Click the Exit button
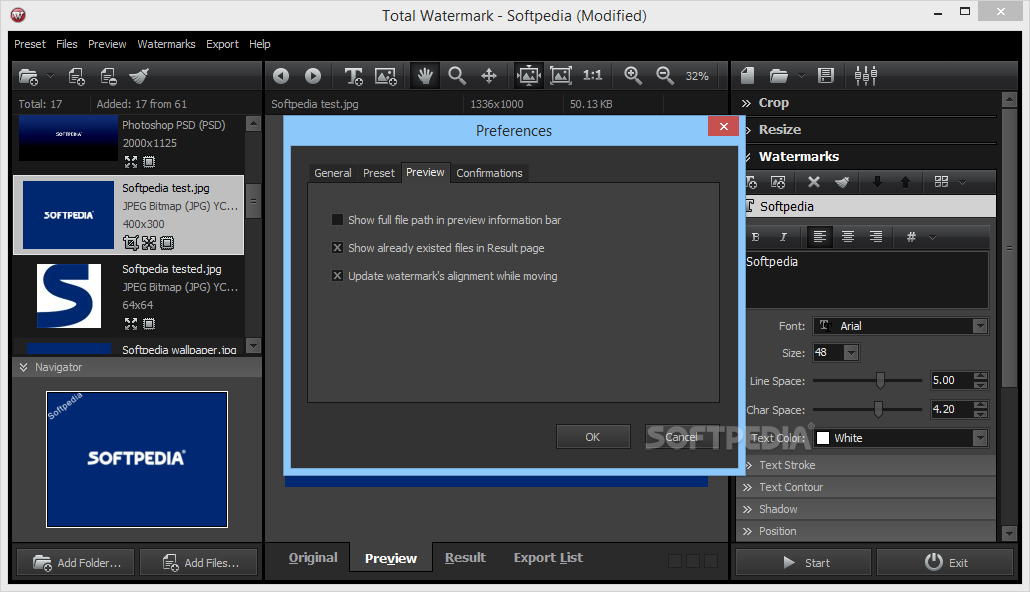The width and height of the screenshot is (1030, 592). coord(945,563)
